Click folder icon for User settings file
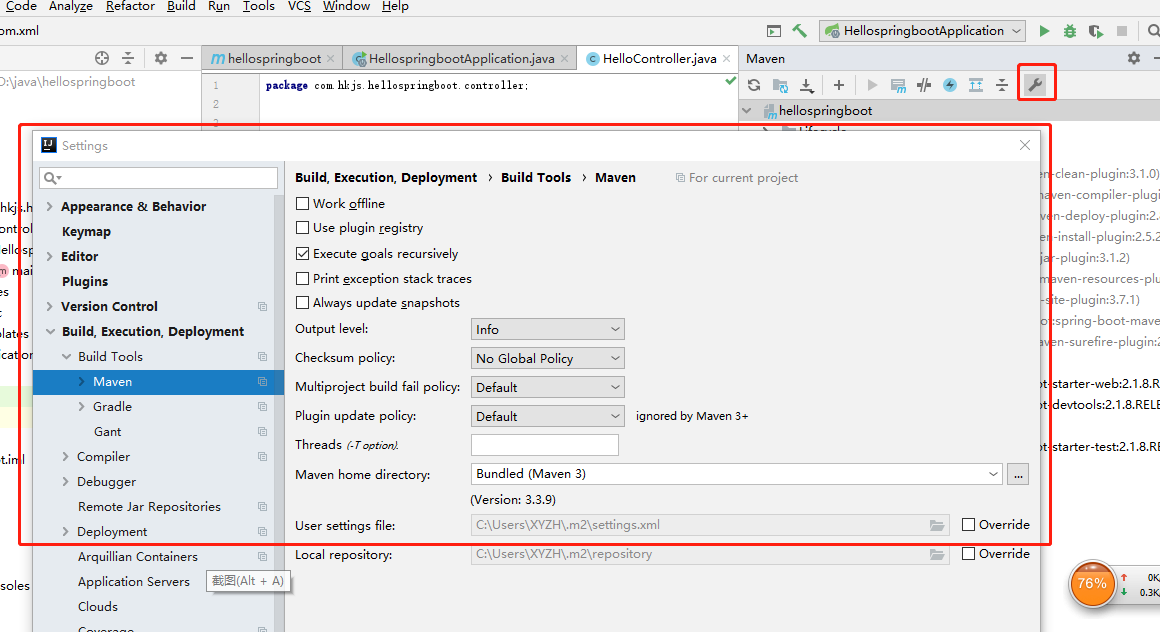Viewport: 1160px width, 632px height. click(937, 525)
